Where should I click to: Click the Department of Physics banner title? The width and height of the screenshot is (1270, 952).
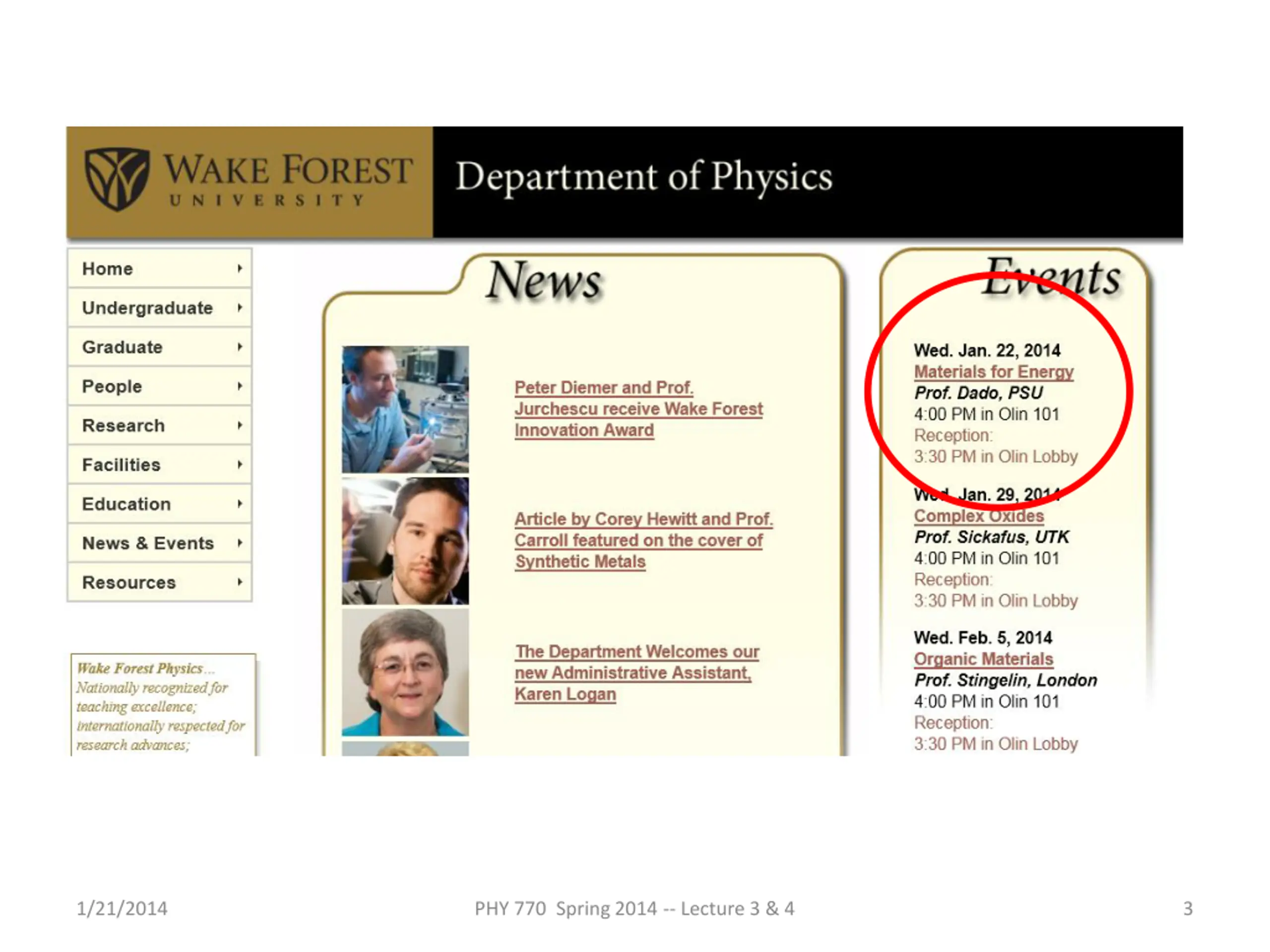[643, 177]
